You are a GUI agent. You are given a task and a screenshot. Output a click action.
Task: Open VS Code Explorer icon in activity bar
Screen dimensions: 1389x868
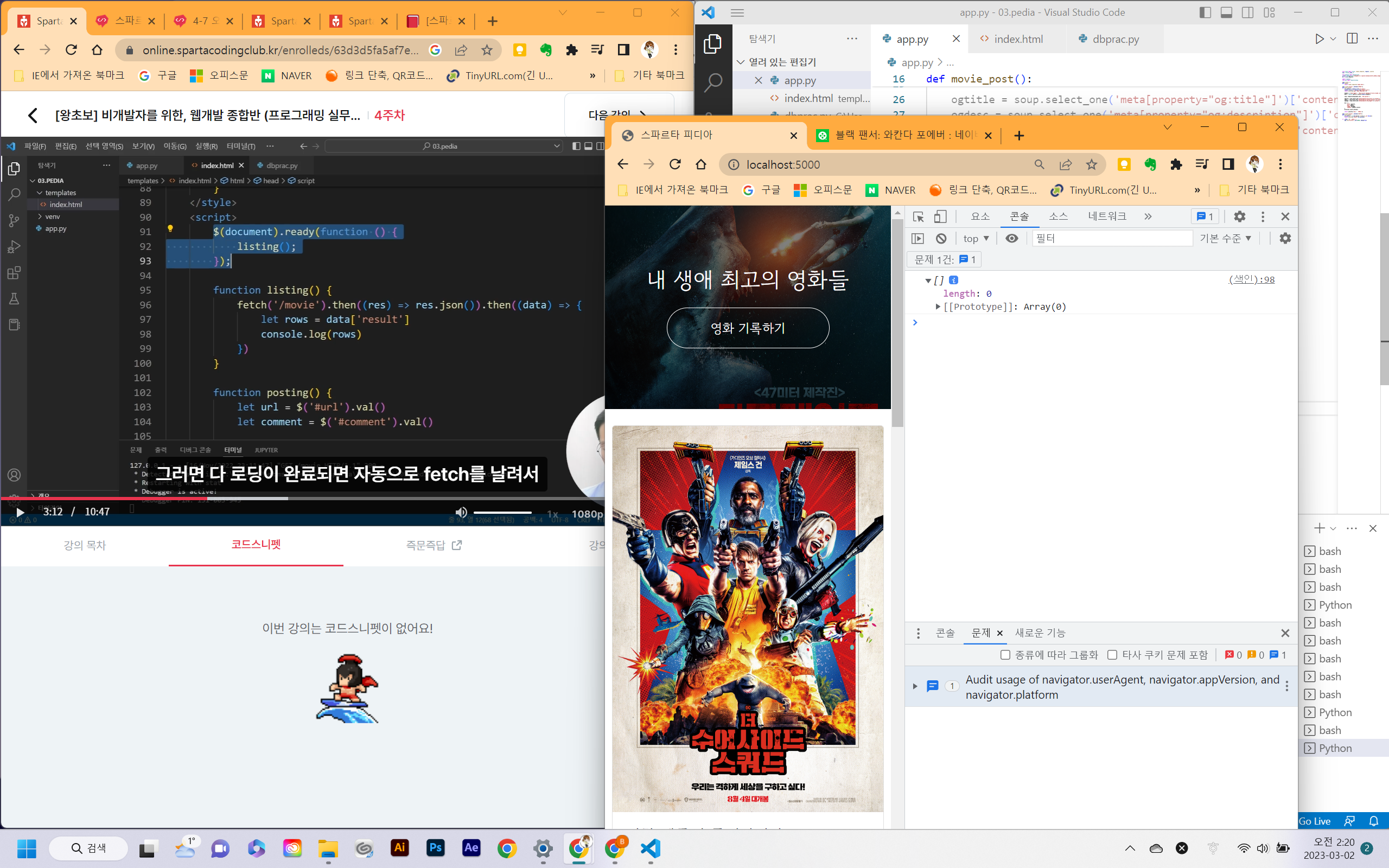(713, 43)
